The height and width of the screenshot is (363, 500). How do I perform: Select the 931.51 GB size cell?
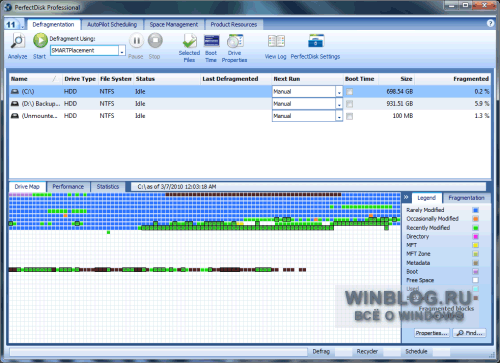(400, 104)
